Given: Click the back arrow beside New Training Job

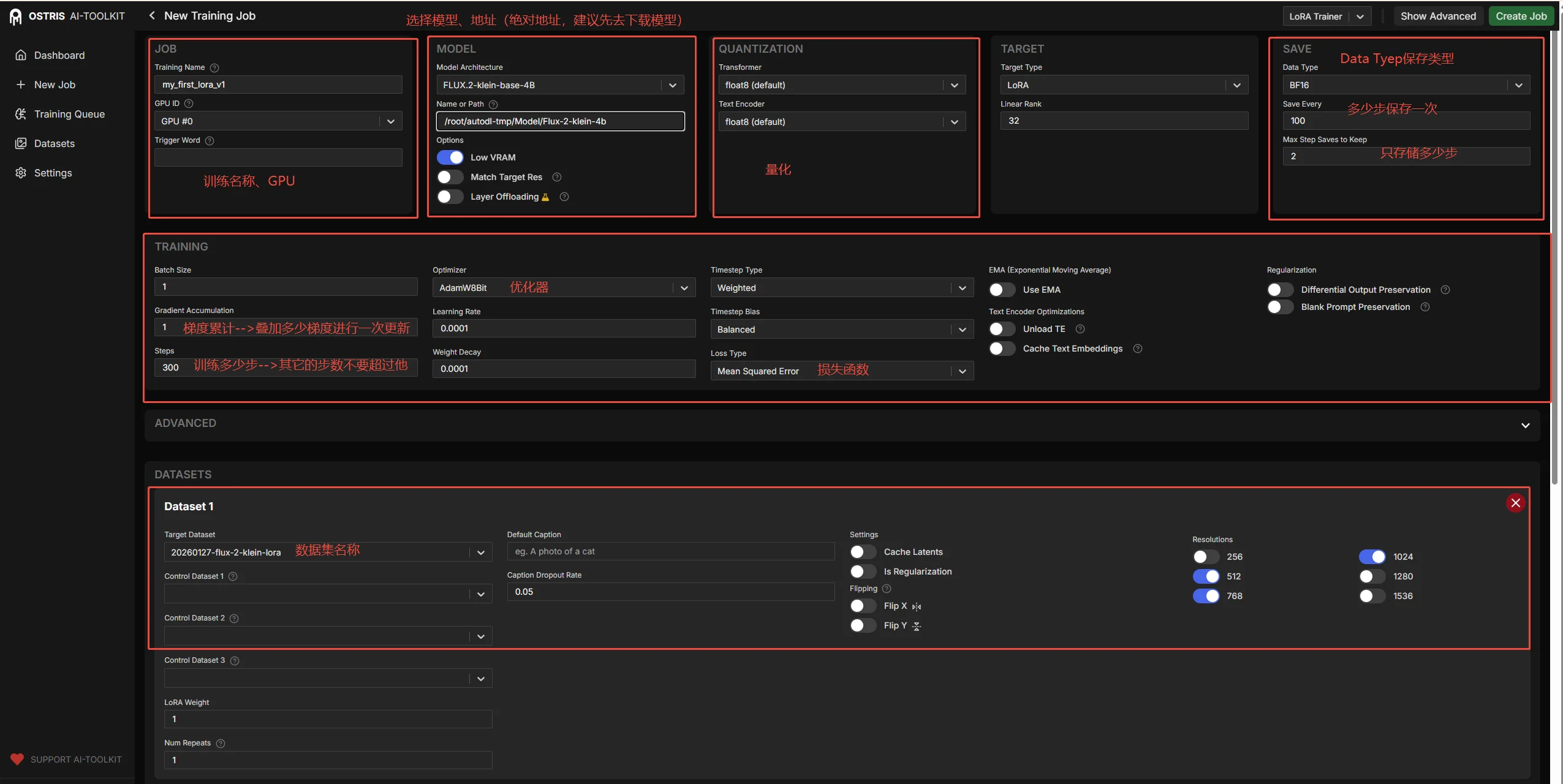Looking at the screenshot, I should pyautogui.click(x=152, y=15).
